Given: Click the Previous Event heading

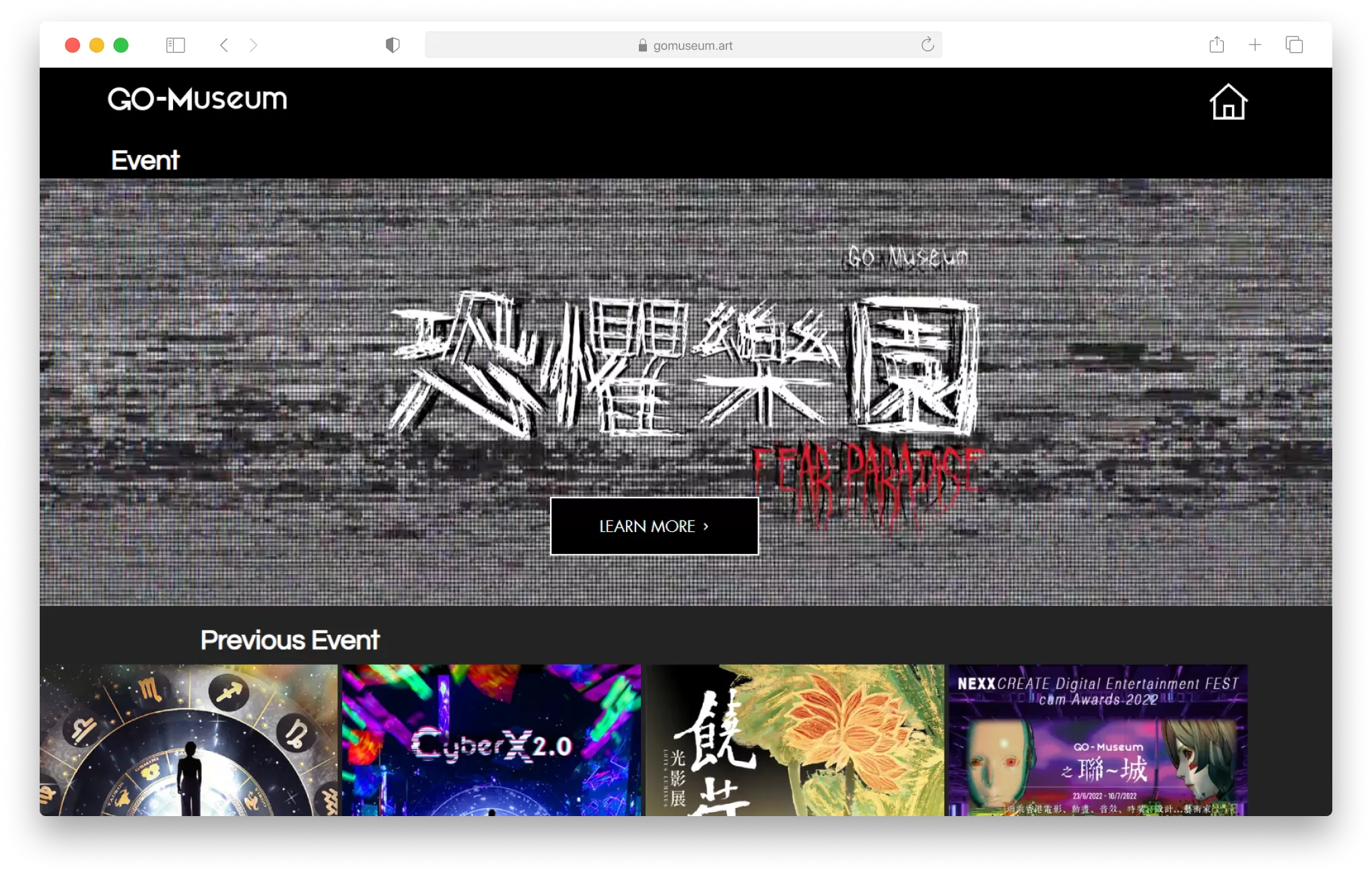Looking at the screenshot, I should click(290, 640).
